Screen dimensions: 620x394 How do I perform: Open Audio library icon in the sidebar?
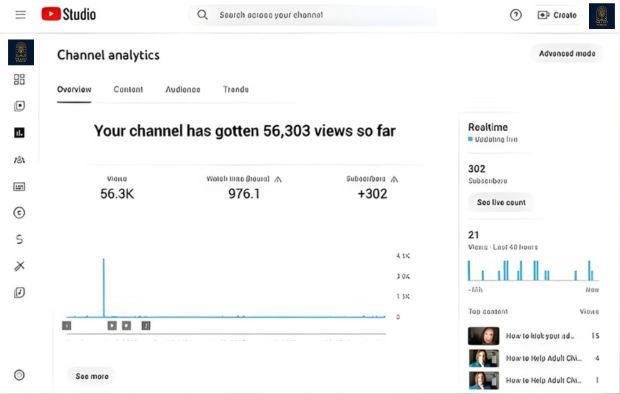(x=19, y=292)
